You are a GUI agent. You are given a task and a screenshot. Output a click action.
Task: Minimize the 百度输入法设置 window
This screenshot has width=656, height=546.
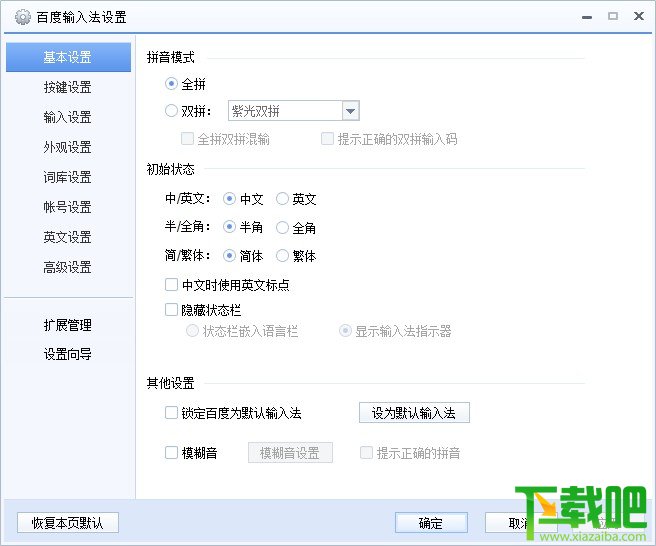[587, 17]
